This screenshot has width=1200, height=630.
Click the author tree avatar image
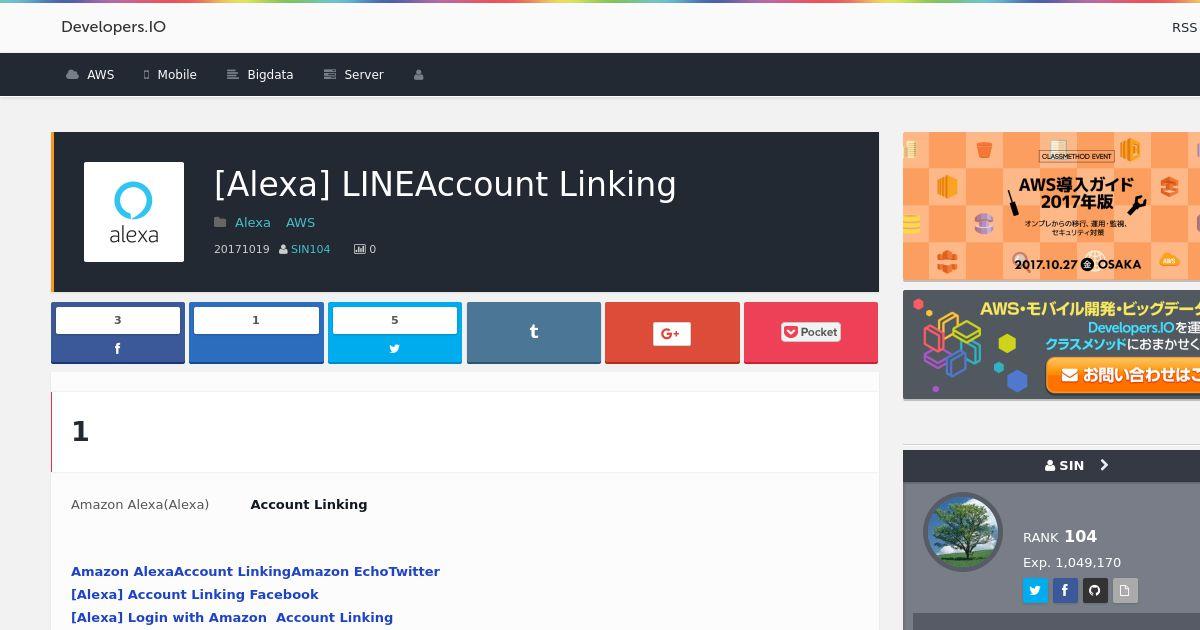pyautogui.click(x=963, y=532)
